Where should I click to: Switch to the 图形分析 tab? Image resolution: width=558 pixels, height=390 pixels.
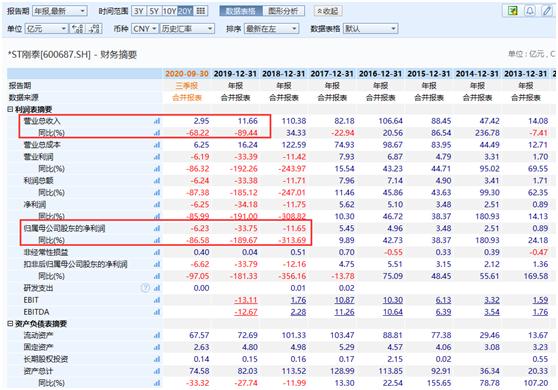(283, 11)
